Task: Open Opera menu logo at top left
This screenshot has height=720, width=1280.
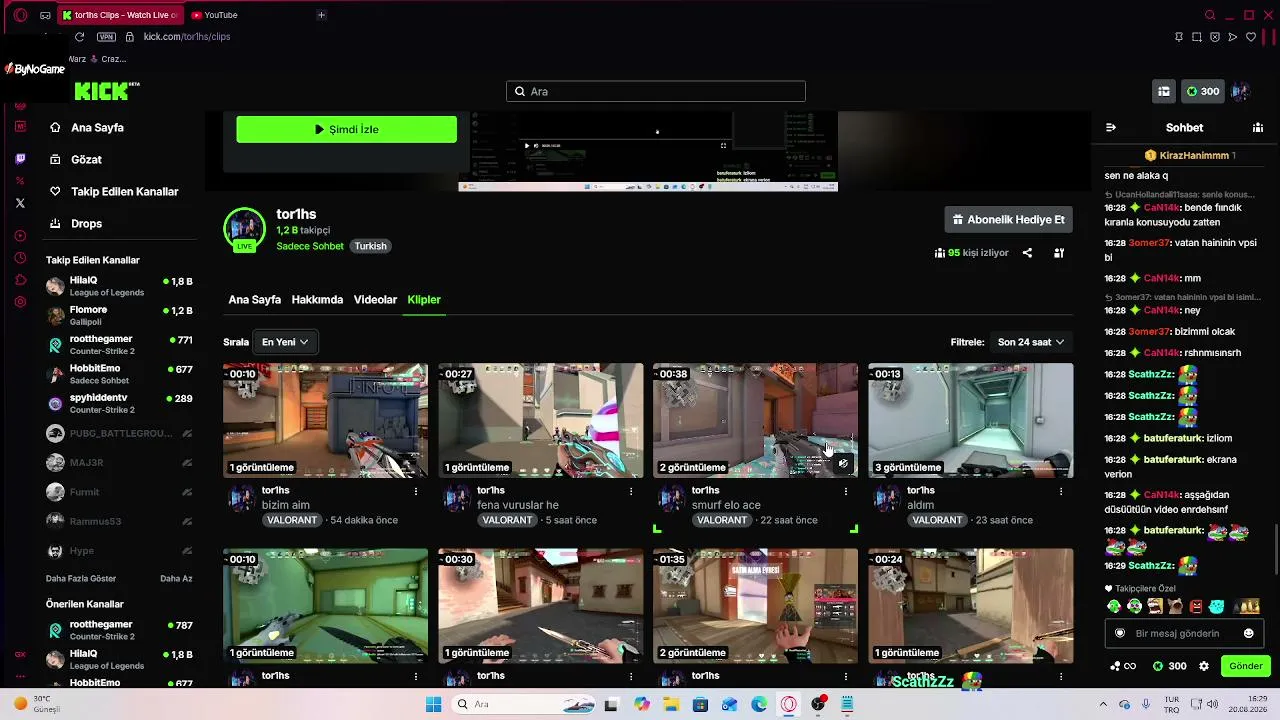Action: point(20,15)
